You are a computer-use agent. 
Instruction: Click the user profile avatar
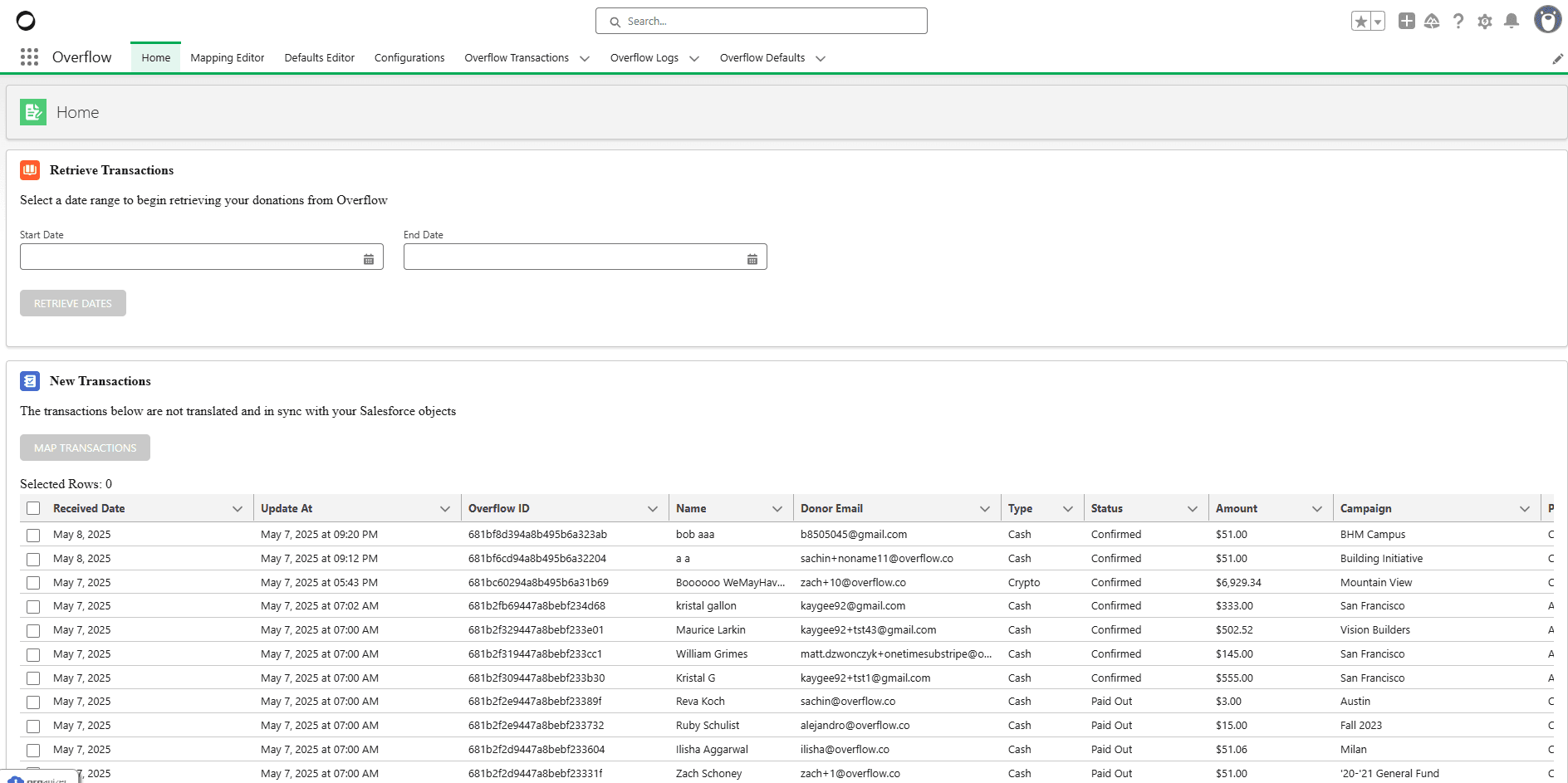[1547, 19]
